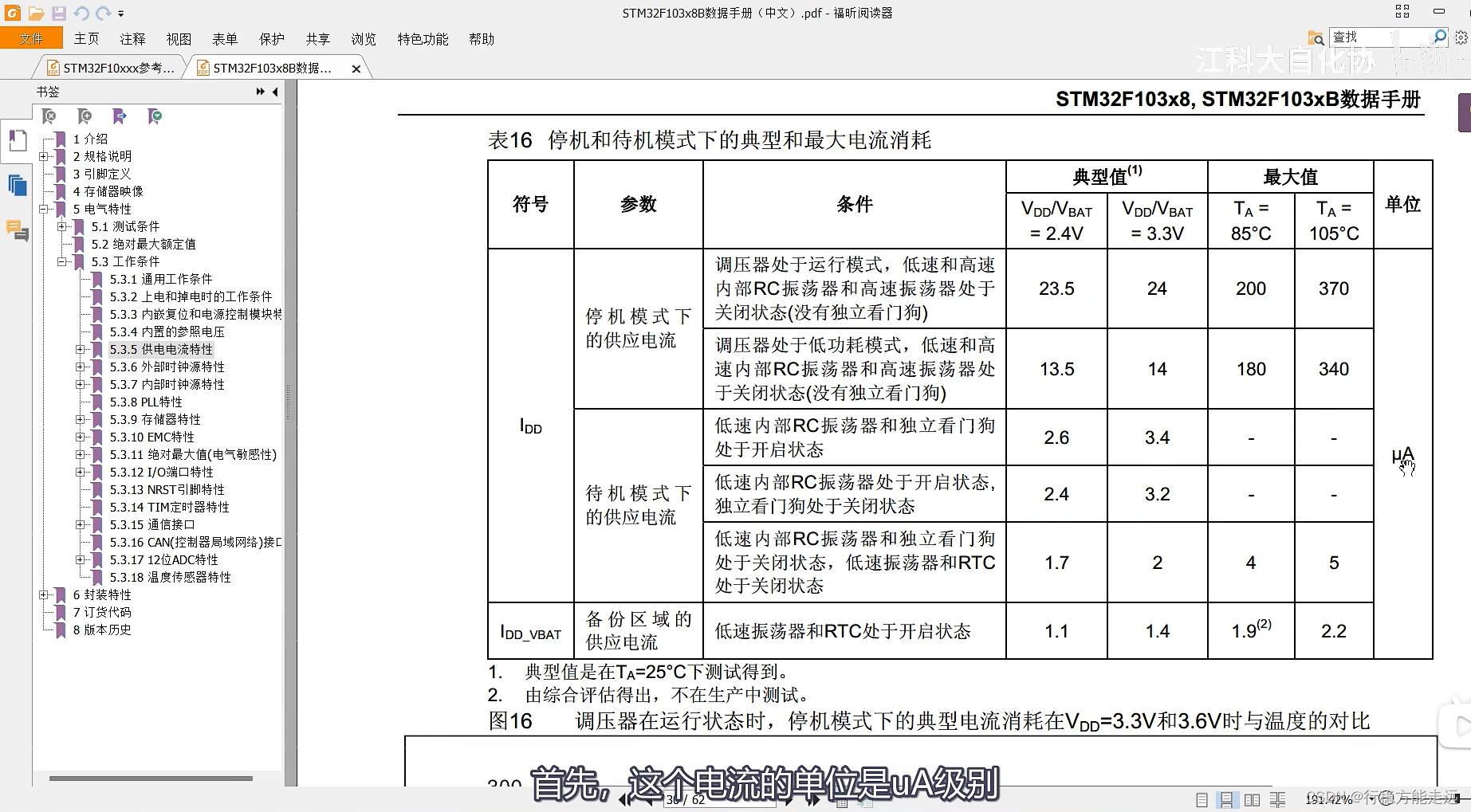Open the quick access toolbar customize dropdown
This screenshot has height=812, width=1471.
[x=121, y=14]
